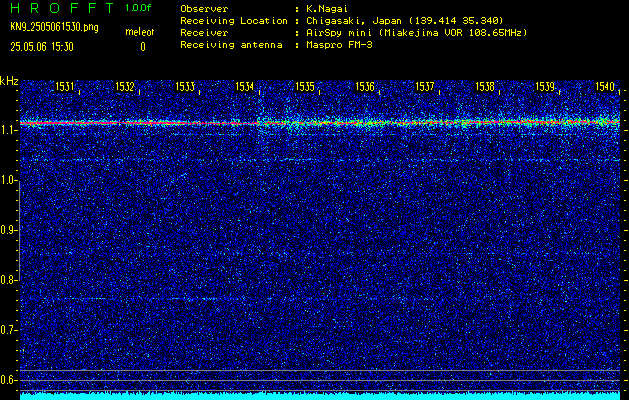The image size is (629, 400).
Task: Click the date stamp 25.05.06 15:30
Action: point(42,47)
